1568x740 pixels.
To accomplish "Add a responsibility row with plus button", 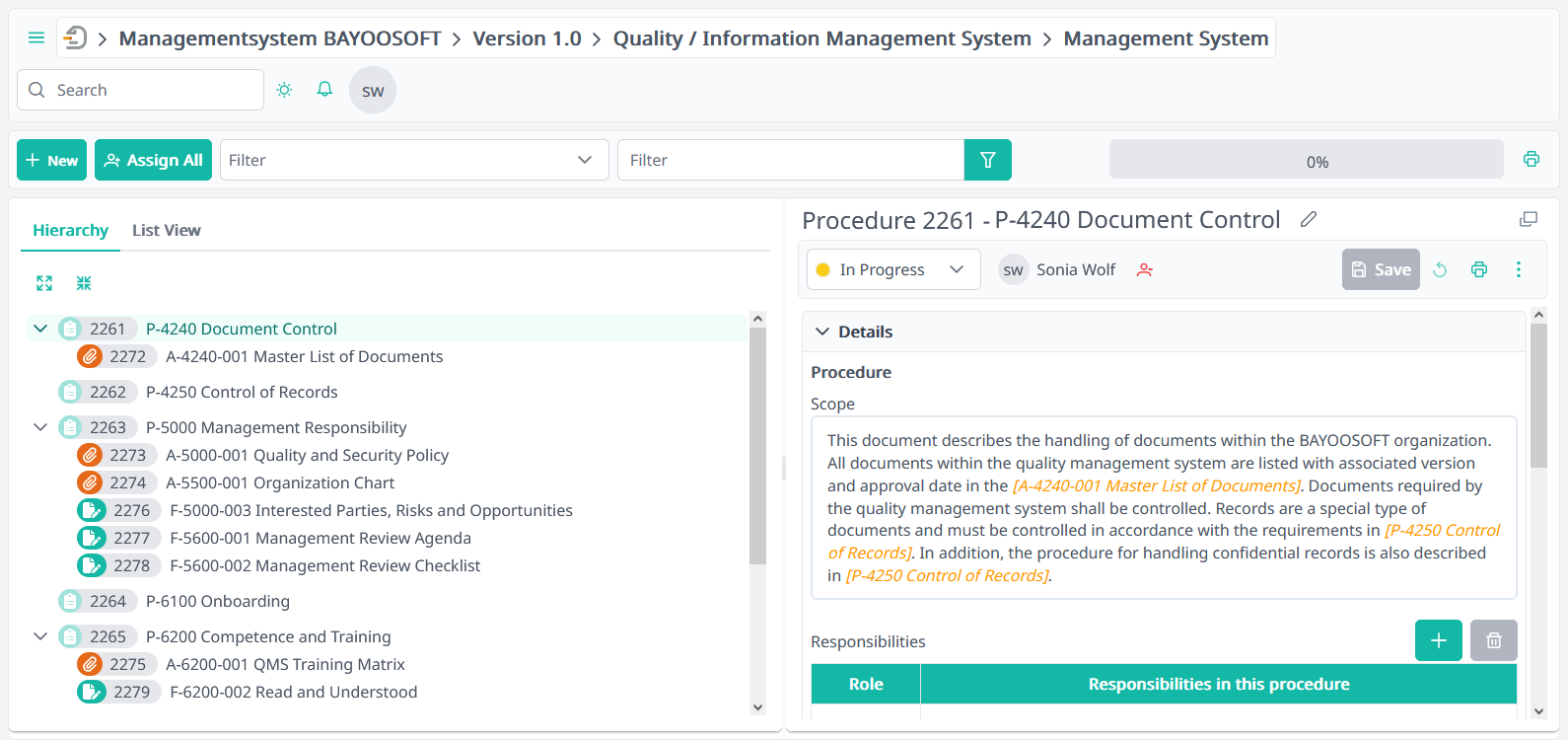I will [x=1439, y=640].
